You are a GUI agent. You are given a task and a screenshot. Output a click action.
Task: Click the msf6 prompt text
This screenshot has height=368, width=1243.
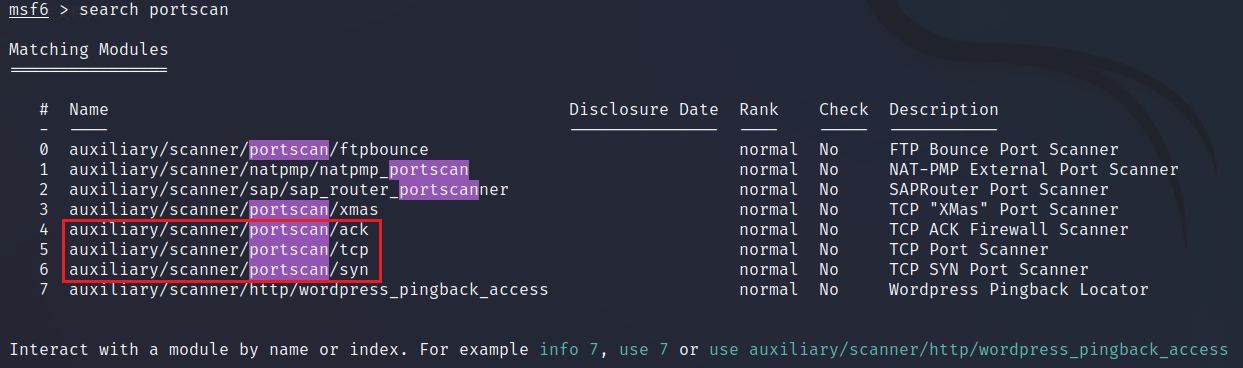(x=29, y=9)
